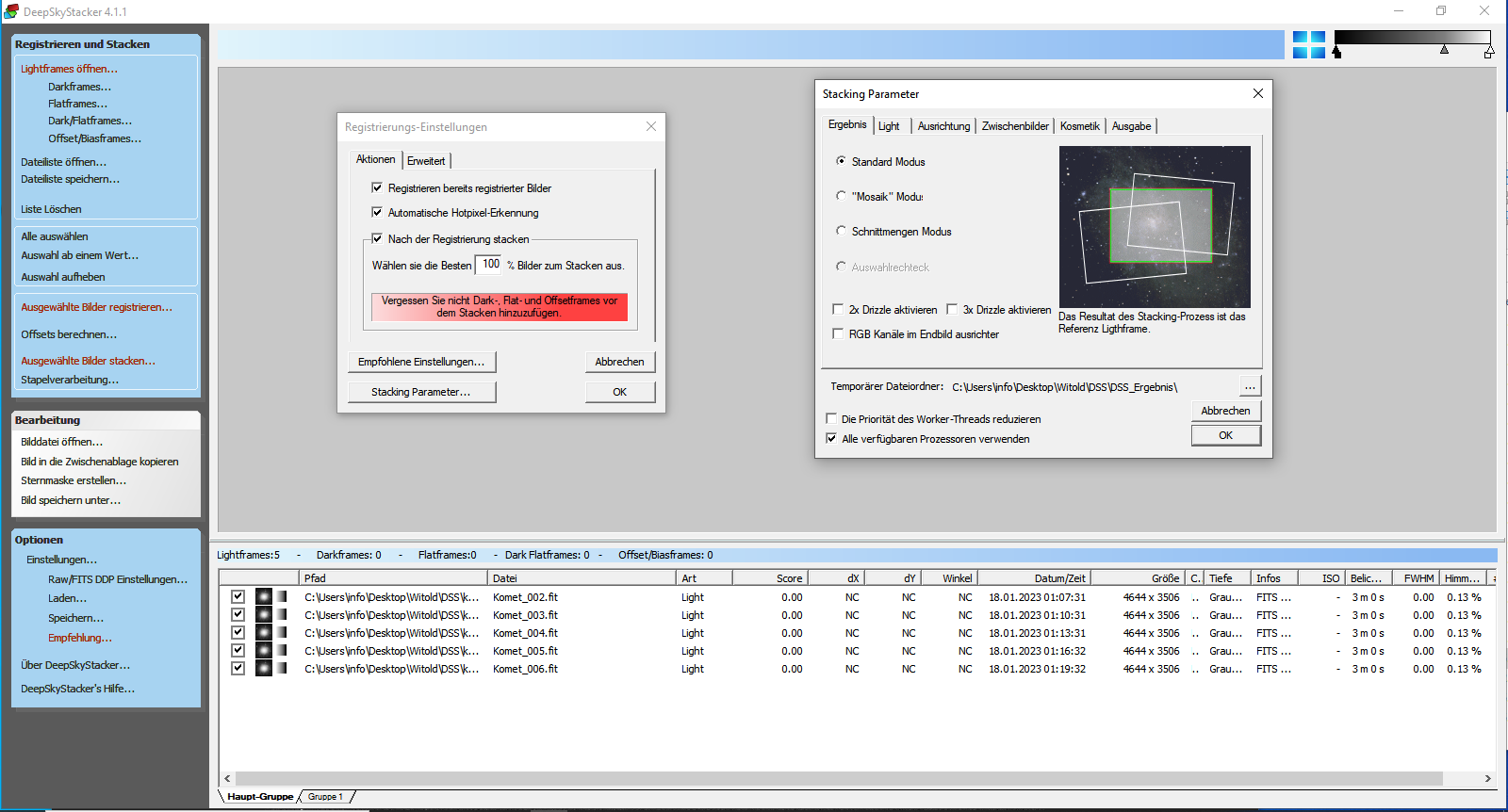Click right arrow of horizontal scrollbar
The height and width of the screenshot is (812, 1508).
[1487, 778]
